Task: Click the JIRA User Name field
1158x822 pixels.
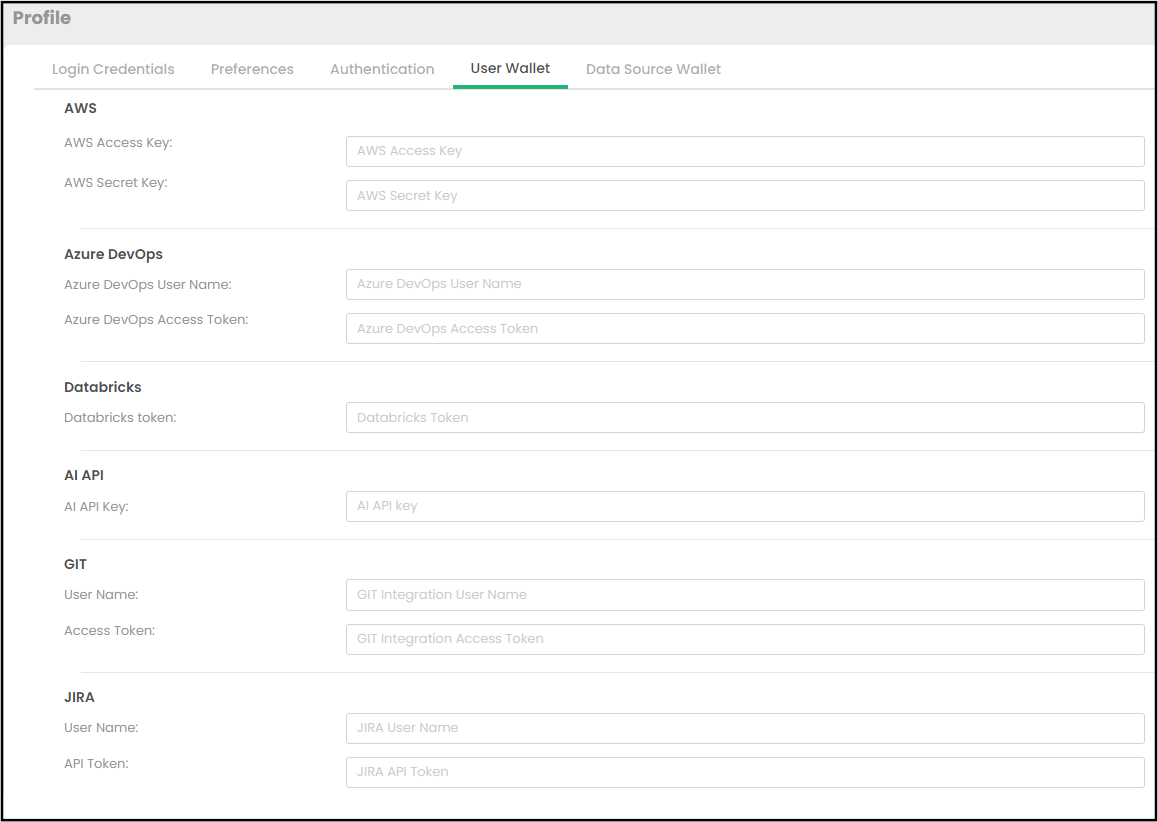Action: pos(745,728)
